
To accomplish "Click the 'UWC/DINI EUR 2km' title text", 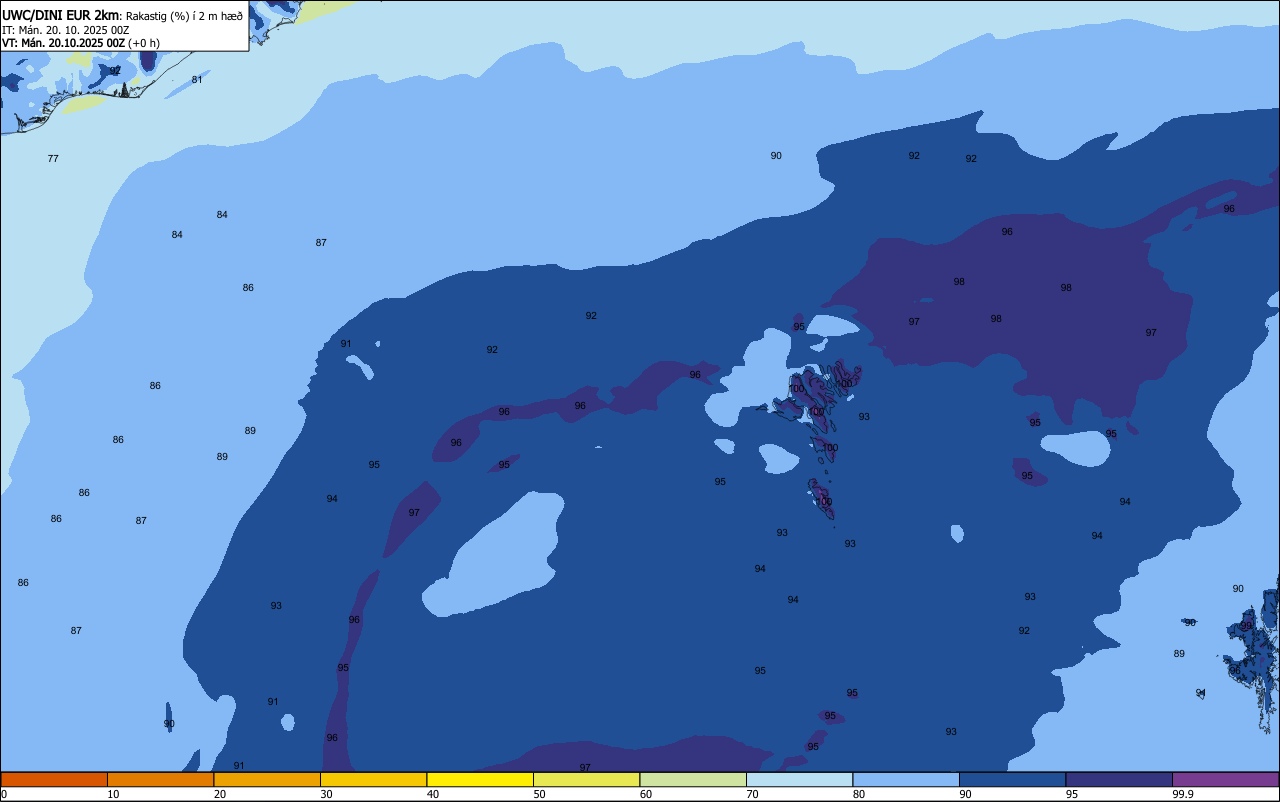I will (x=61, y=15).
